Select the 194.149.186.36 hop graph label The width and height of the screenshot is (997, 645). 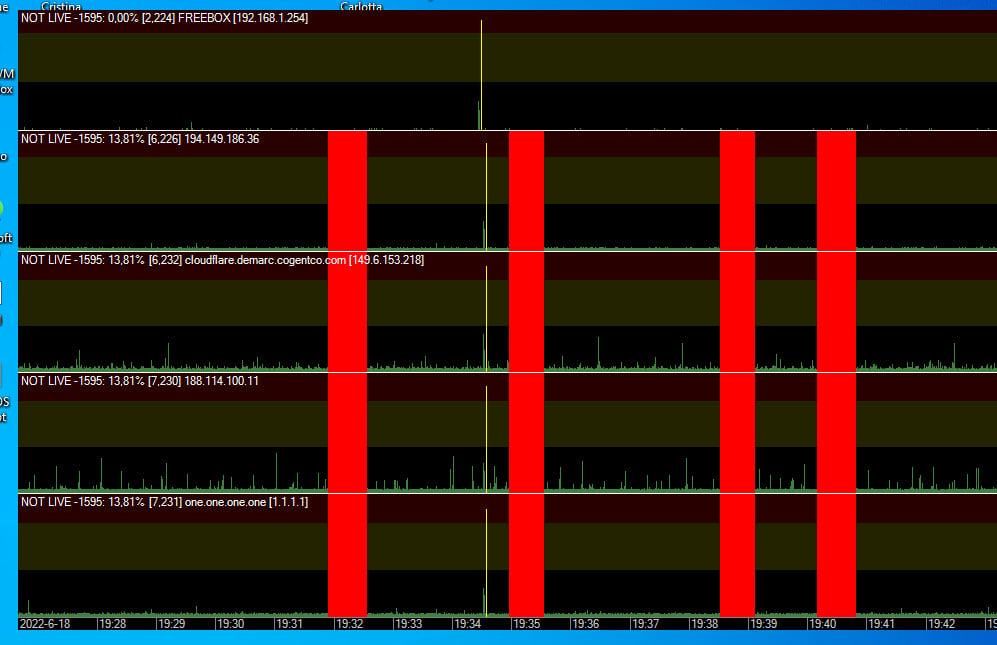point(140,139)
